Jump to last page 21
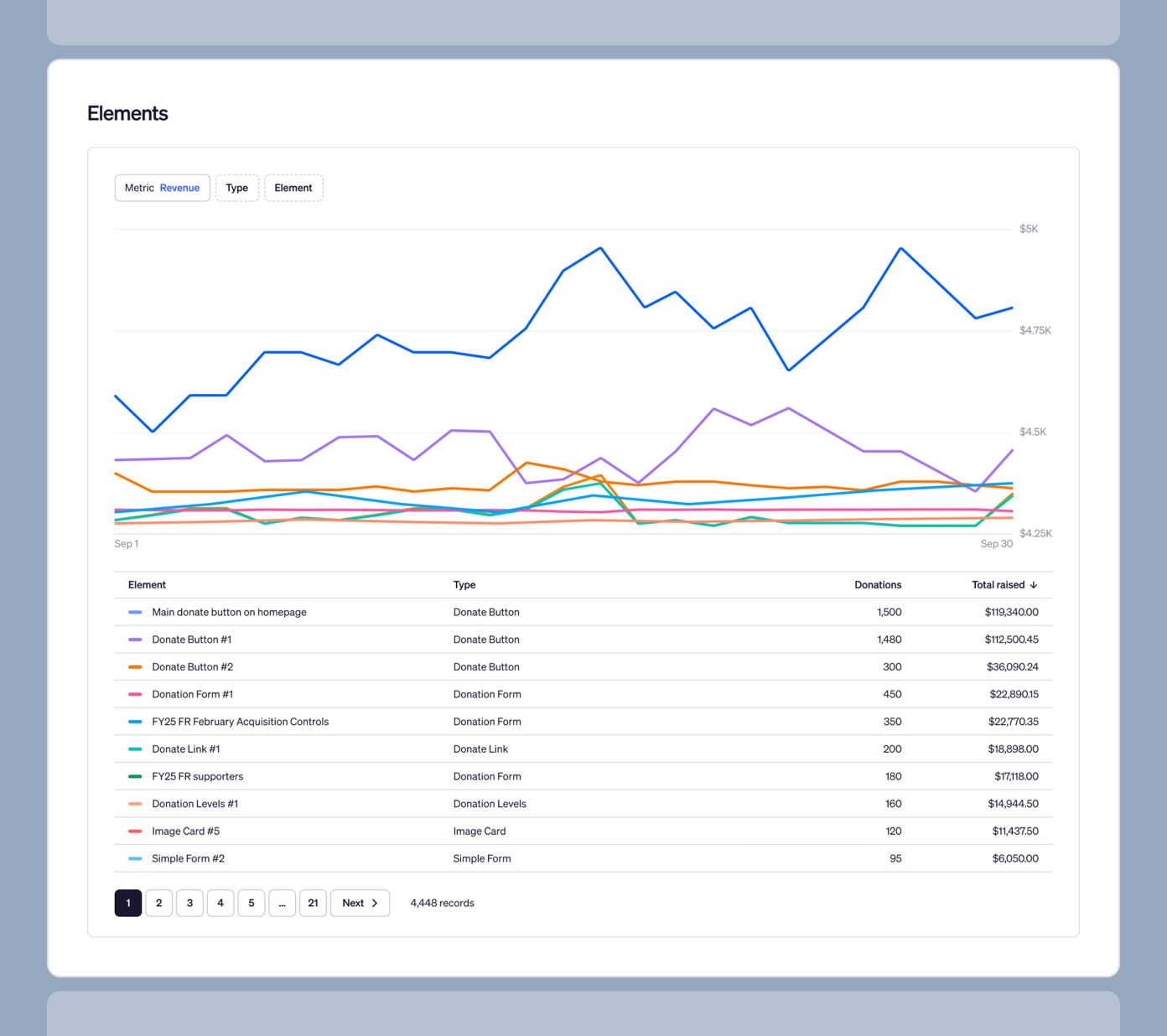This screenshot has height=1036, width=1167. (x=313, y=903)
